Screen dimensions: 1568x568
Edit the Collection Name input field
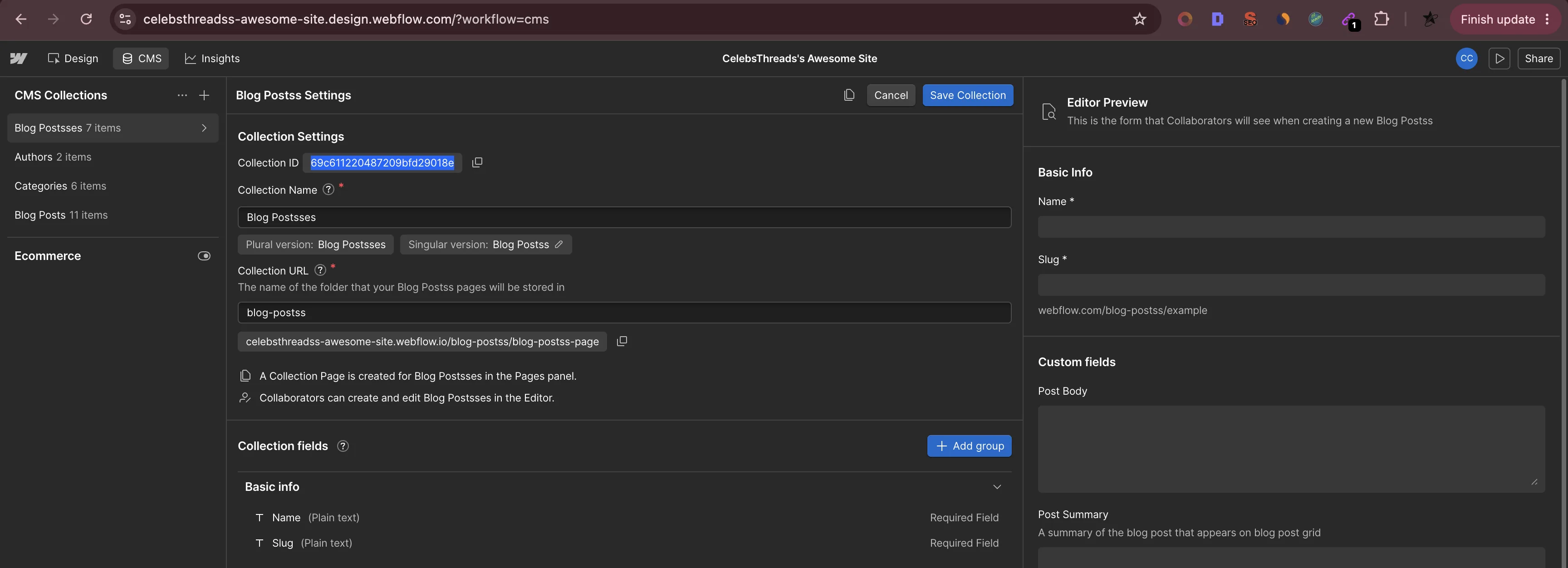pos(624,217)
